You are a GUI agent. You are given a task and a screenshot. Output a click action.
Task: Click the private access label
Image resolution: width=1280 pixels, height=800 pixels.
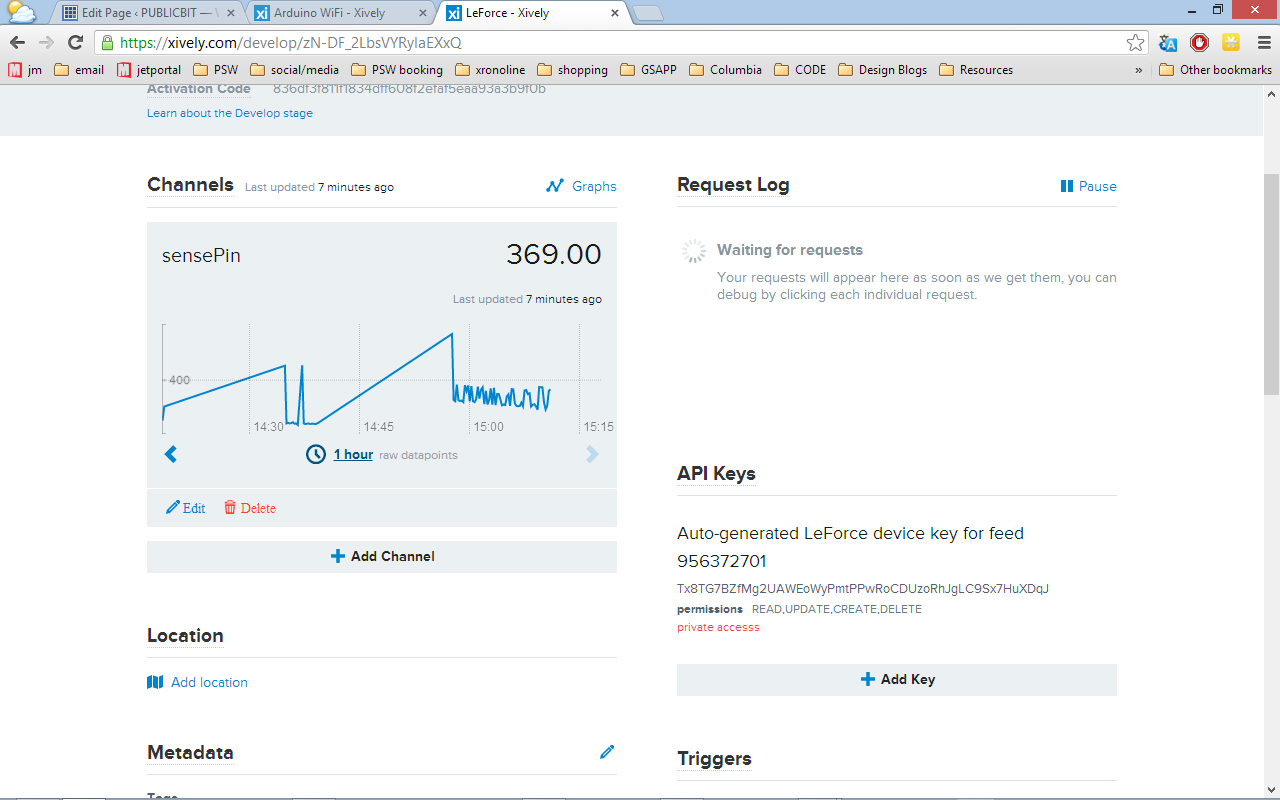(718, 627)
